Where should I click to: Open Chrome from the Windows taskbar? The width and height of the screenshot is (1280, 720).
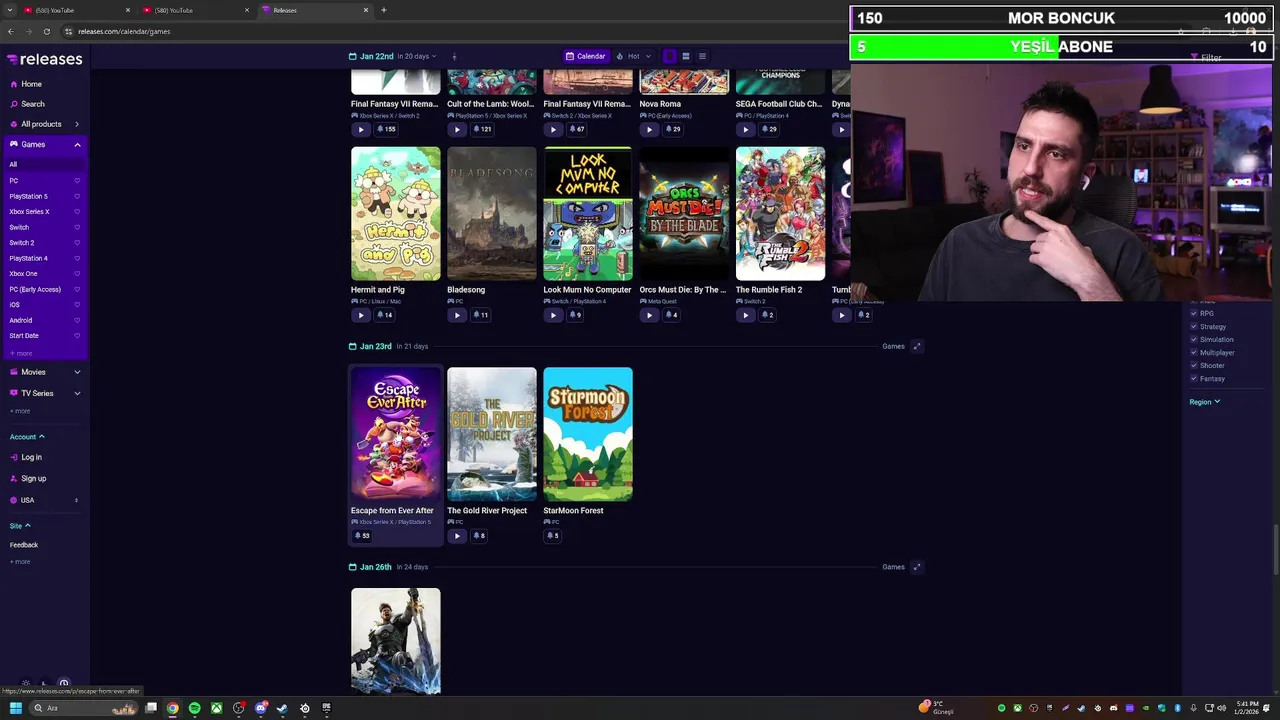172,708
